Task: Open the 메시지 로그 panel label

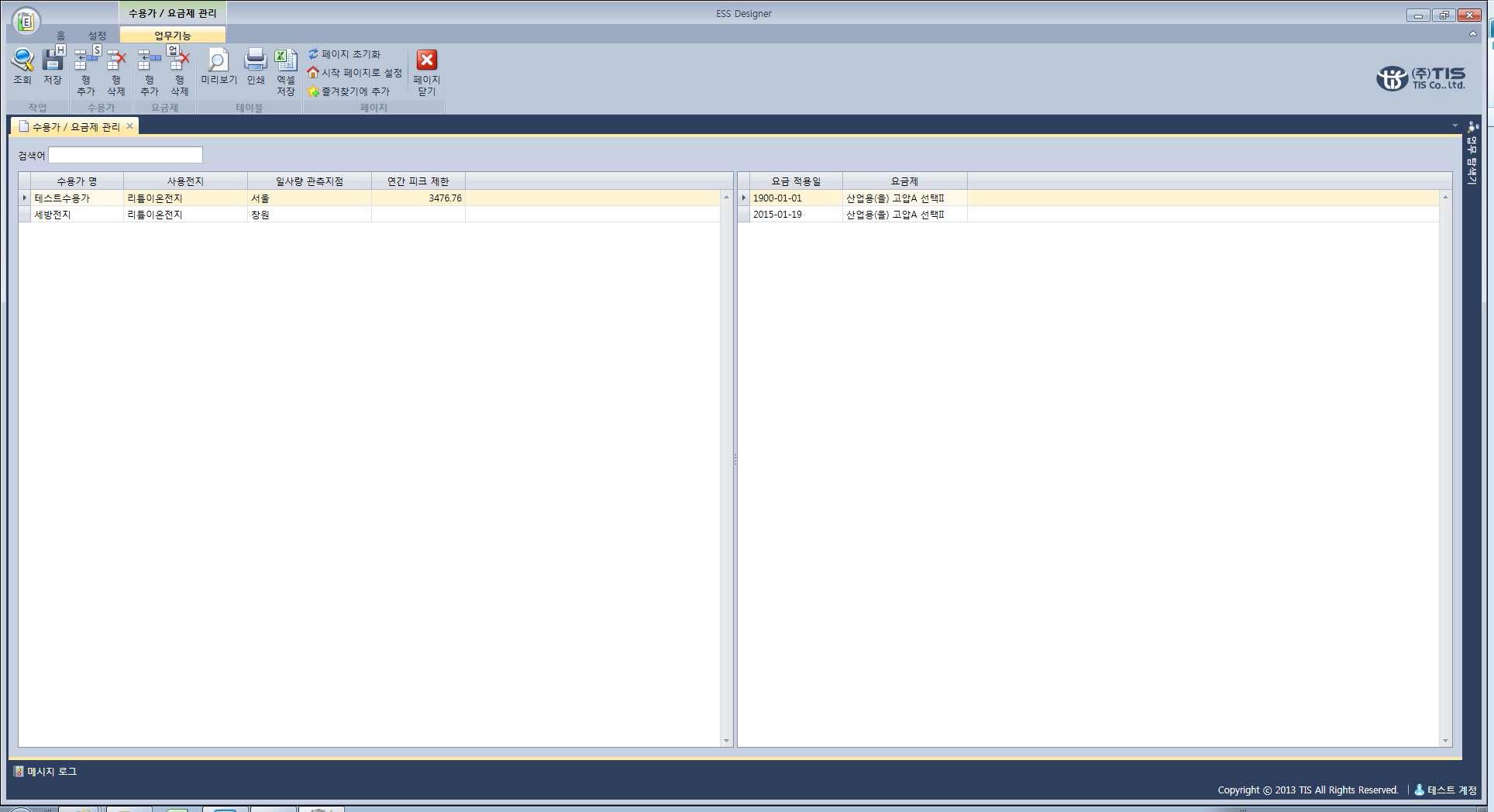Action: point(52,771)
